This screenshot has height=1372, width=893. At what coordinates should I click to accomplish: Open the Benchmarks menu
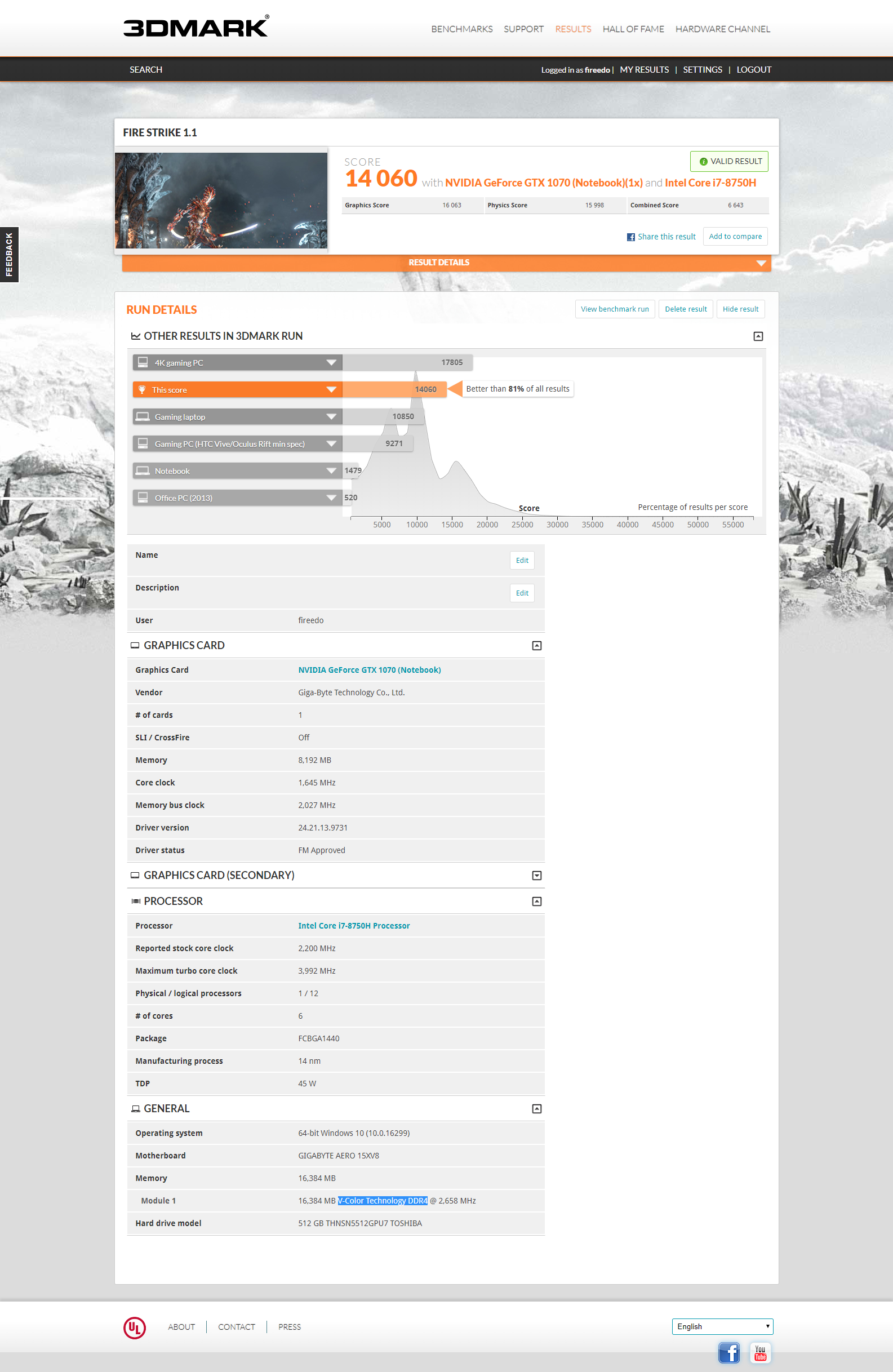tap(462, 29)
